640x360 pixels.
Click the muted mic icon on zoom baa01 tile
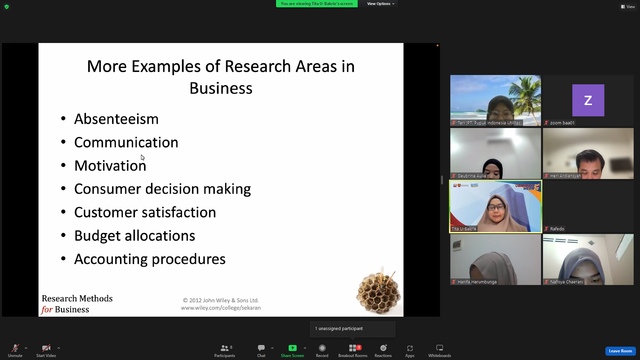point(547,123)
